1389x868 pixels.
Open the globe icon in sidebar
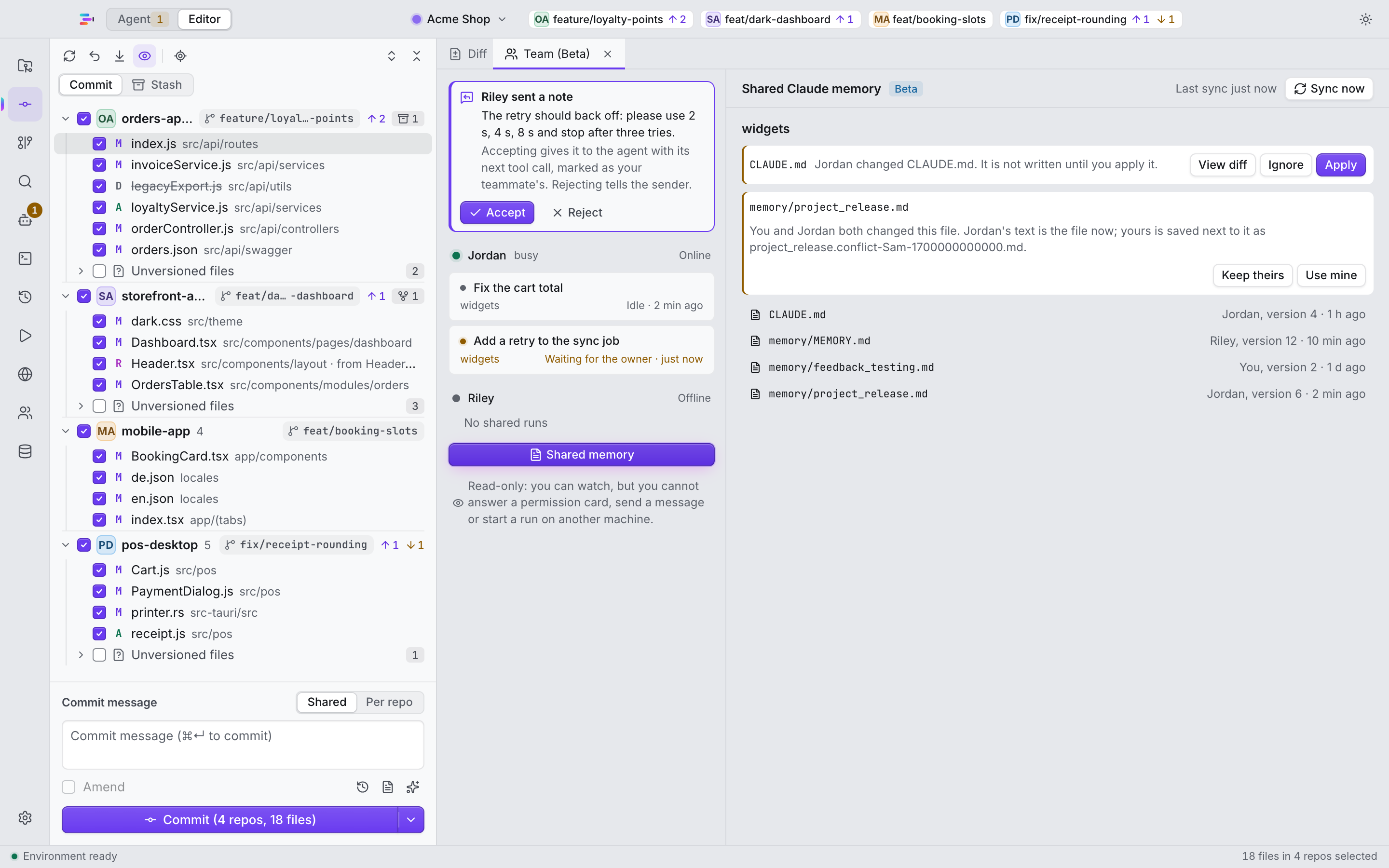(x=25, y=374)
